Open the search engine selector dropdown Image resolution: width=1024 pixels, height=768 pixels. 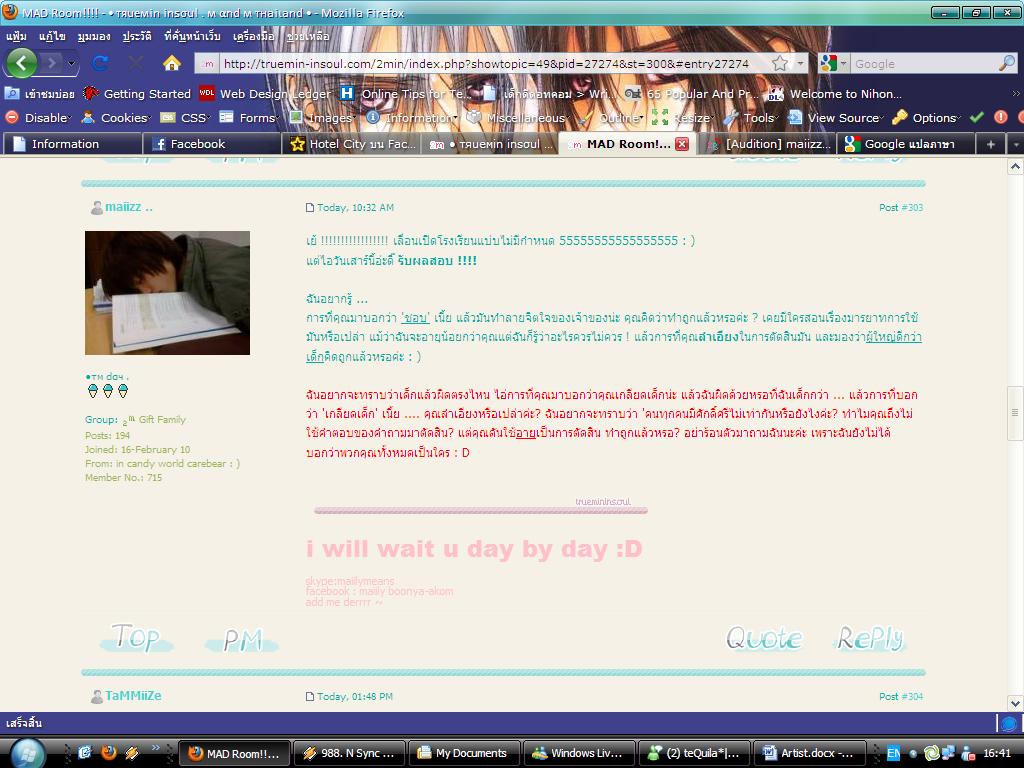click(x=833, y=63)
